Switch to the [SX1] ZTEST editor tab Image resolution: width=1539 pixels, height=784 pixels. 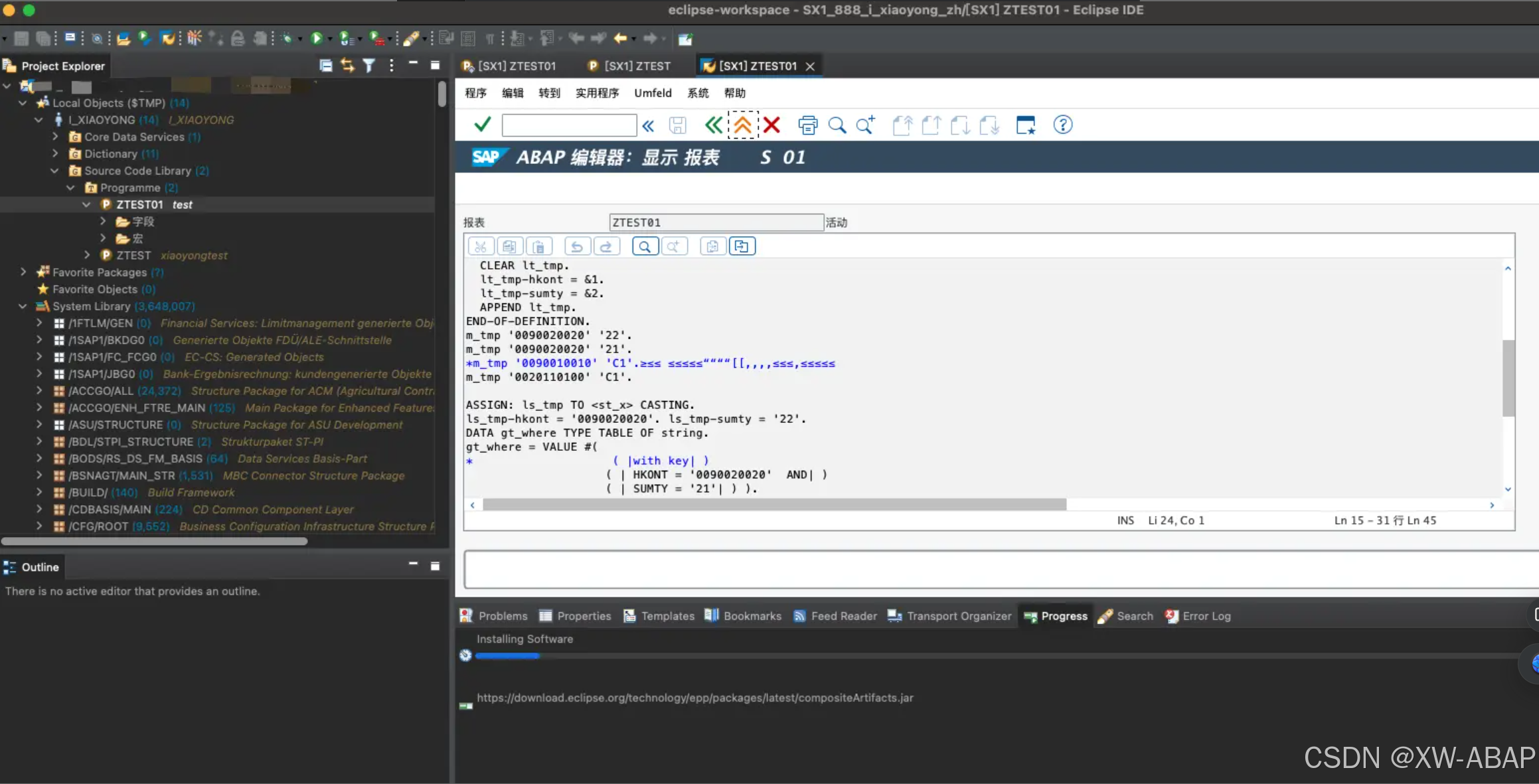629,66
